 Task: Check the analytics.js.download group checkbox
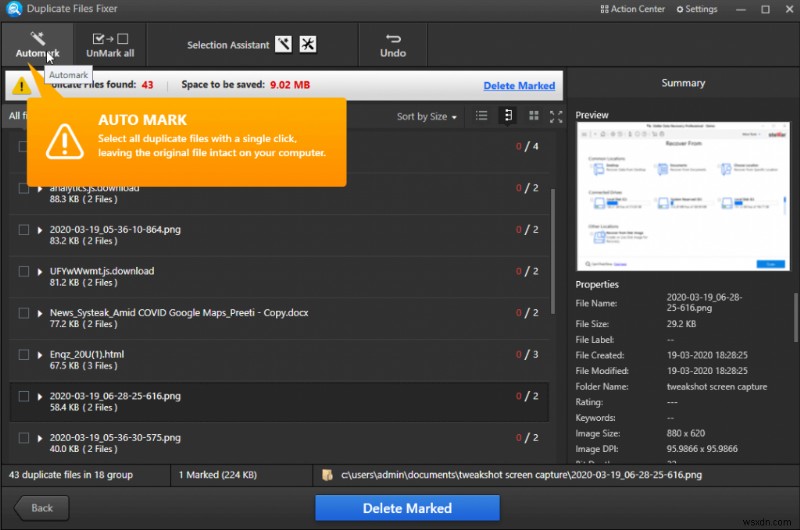(23, 188)
